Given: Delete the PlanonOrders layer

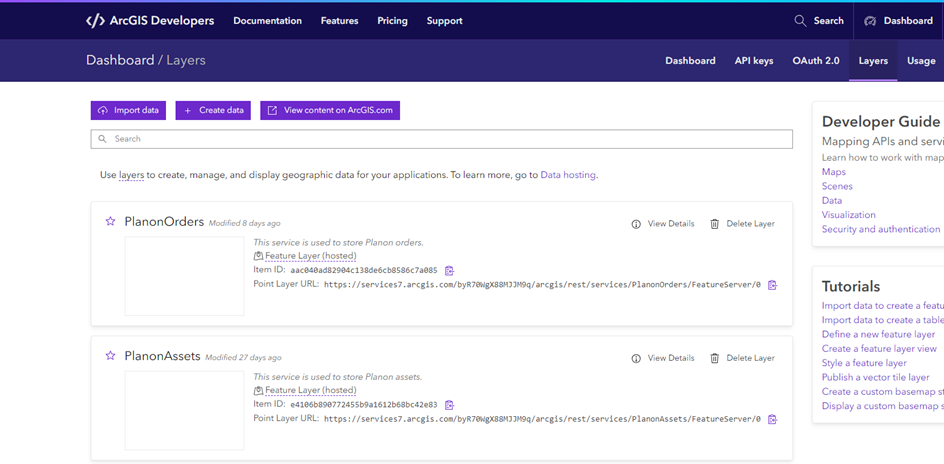Looking at the screenshot, I should 750,224.
